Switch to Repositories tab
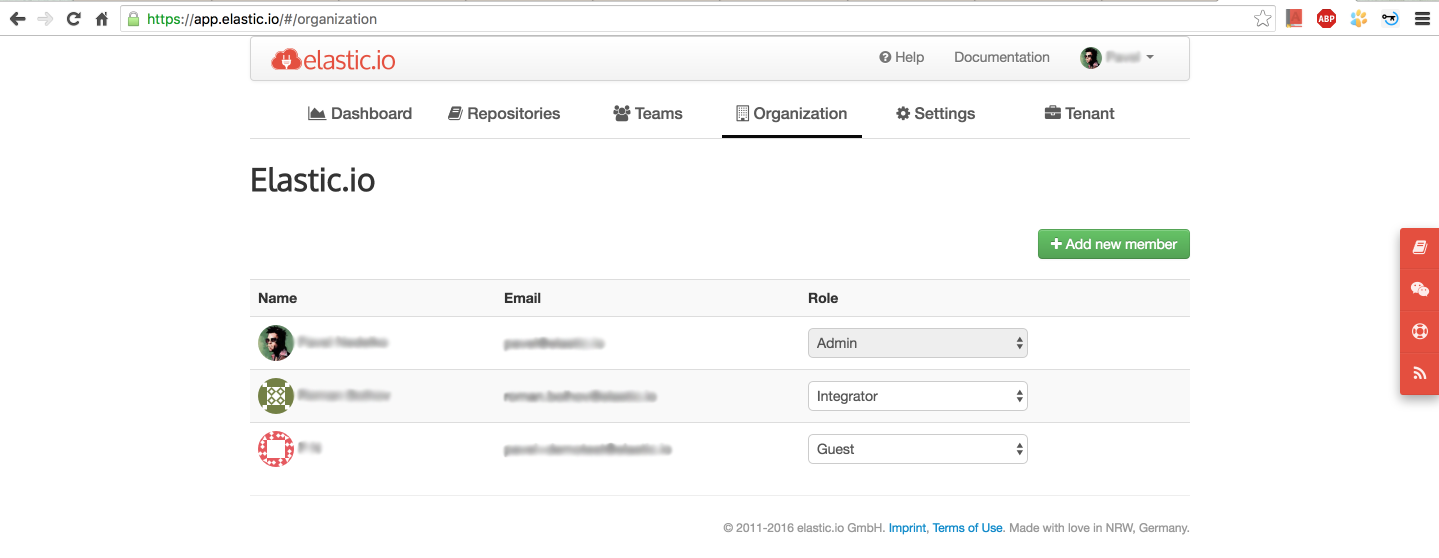Screen dimensions: 1439x558 [x=504, y=113]
